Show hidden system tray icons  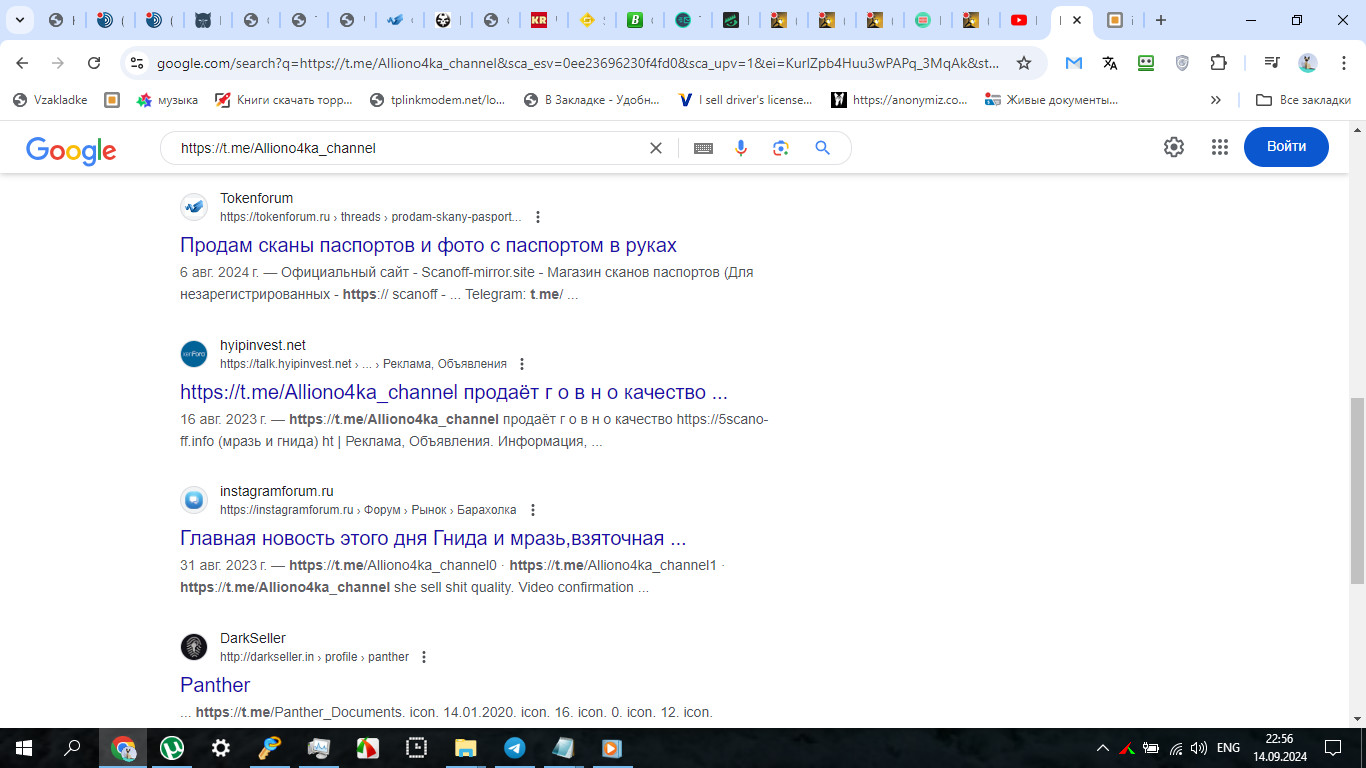pyautogui.click(x=1103, y=748)
